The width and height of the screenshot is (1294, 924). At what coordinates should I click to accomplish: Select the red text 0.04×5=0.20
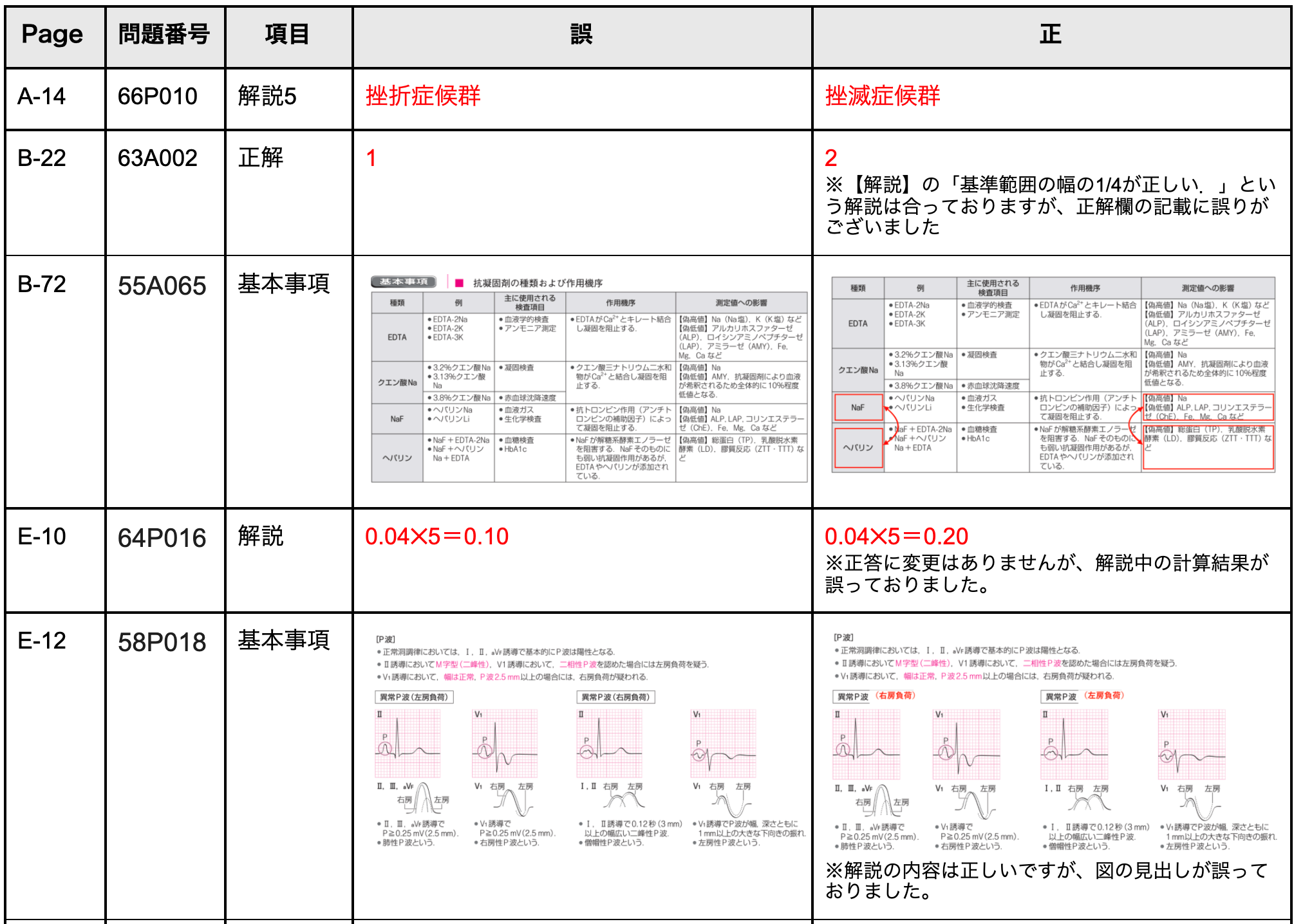pos(896,537)
